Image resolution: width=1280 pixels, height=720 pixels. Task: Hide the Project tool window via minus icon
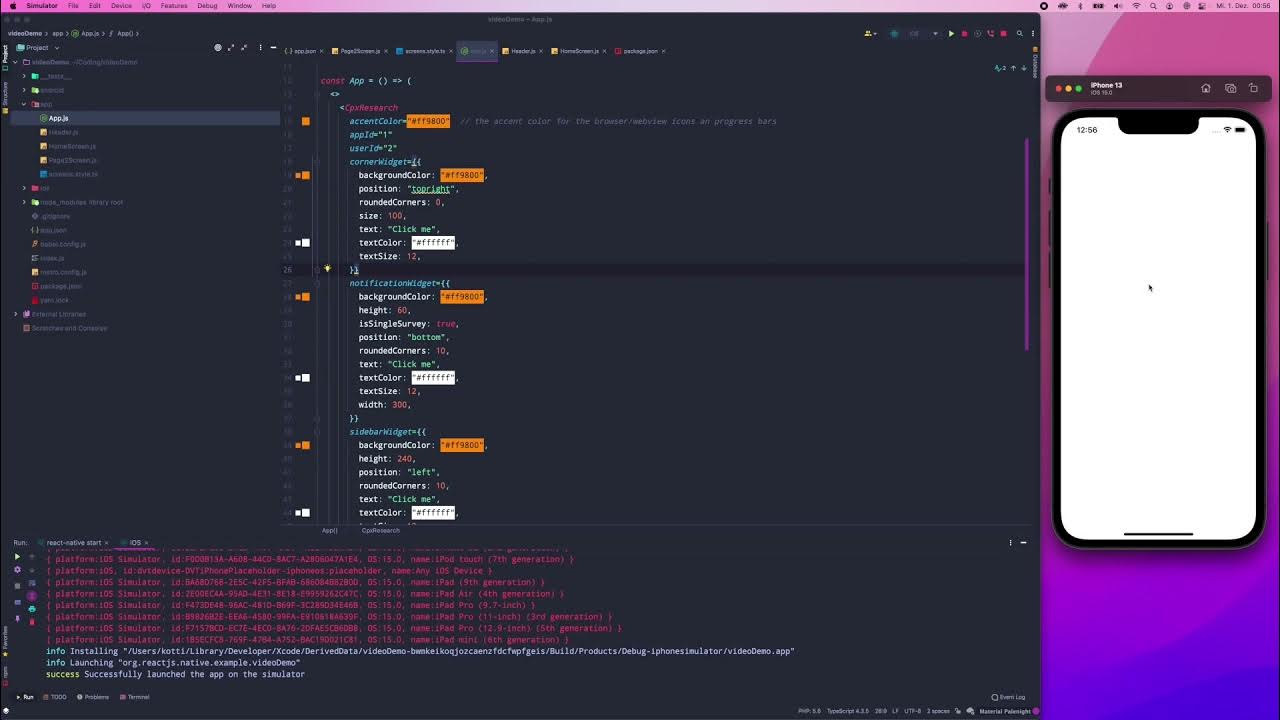click(x=274, y=48)
